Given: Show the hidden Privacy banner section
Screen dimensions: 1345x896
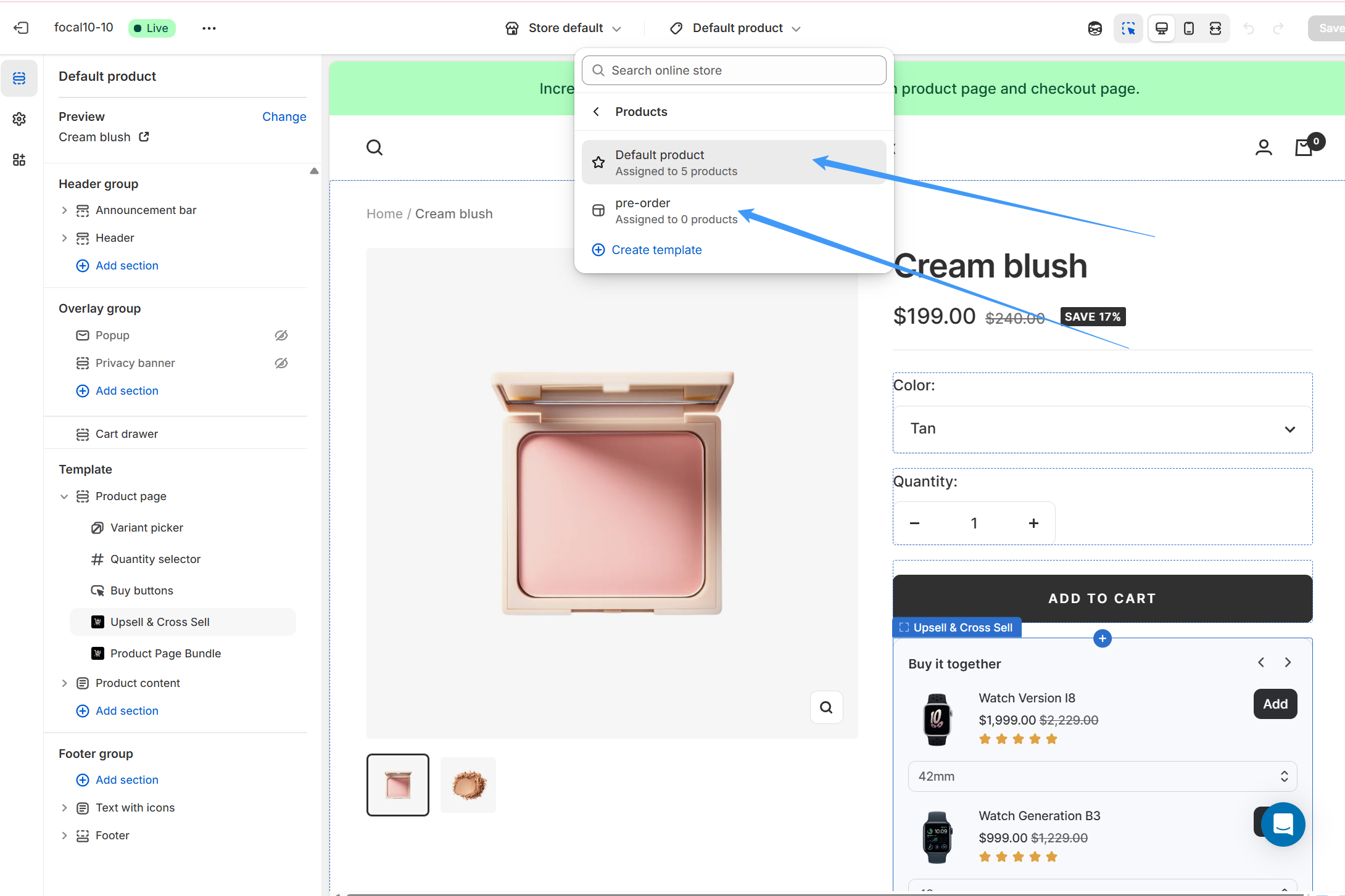Looking at the screenshot, I should coord(281,363).
